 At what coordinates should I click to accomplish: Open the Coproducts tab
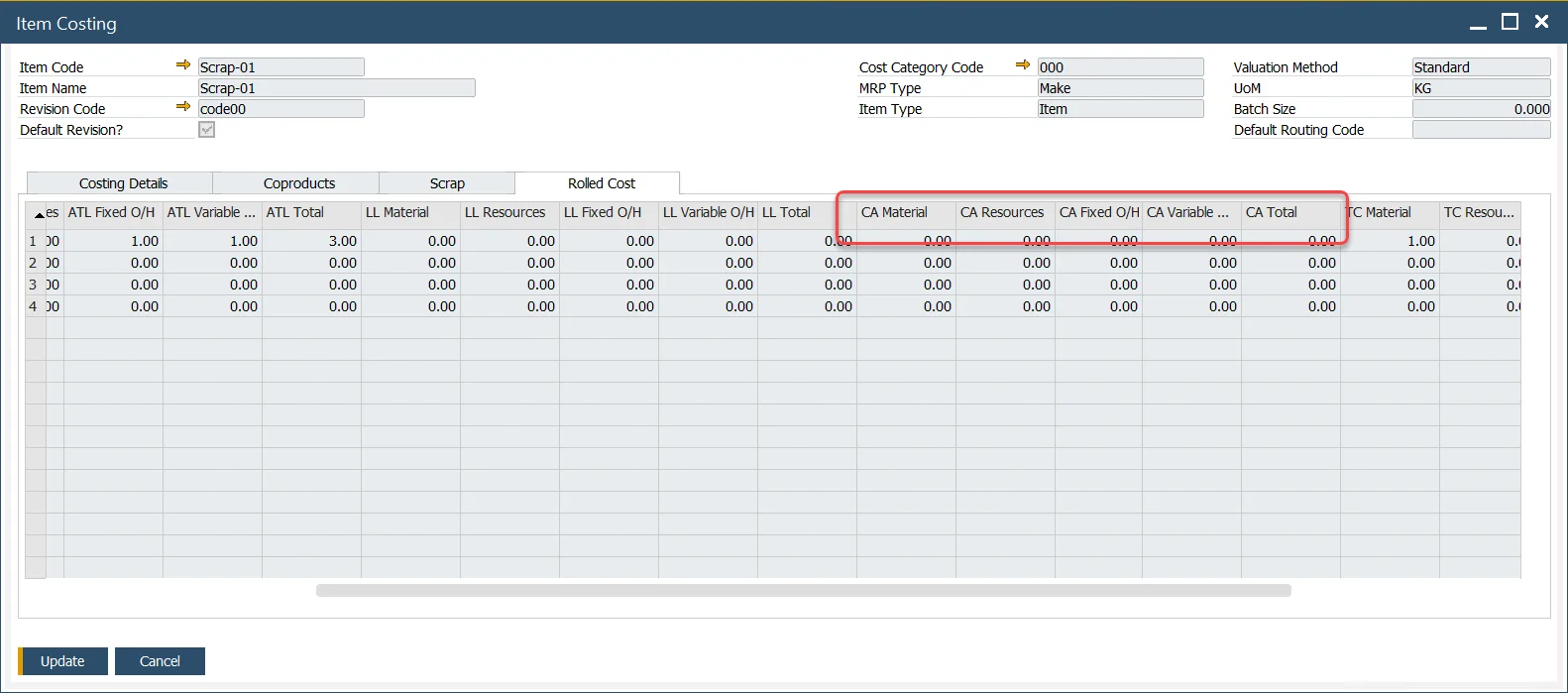(298, 183)
